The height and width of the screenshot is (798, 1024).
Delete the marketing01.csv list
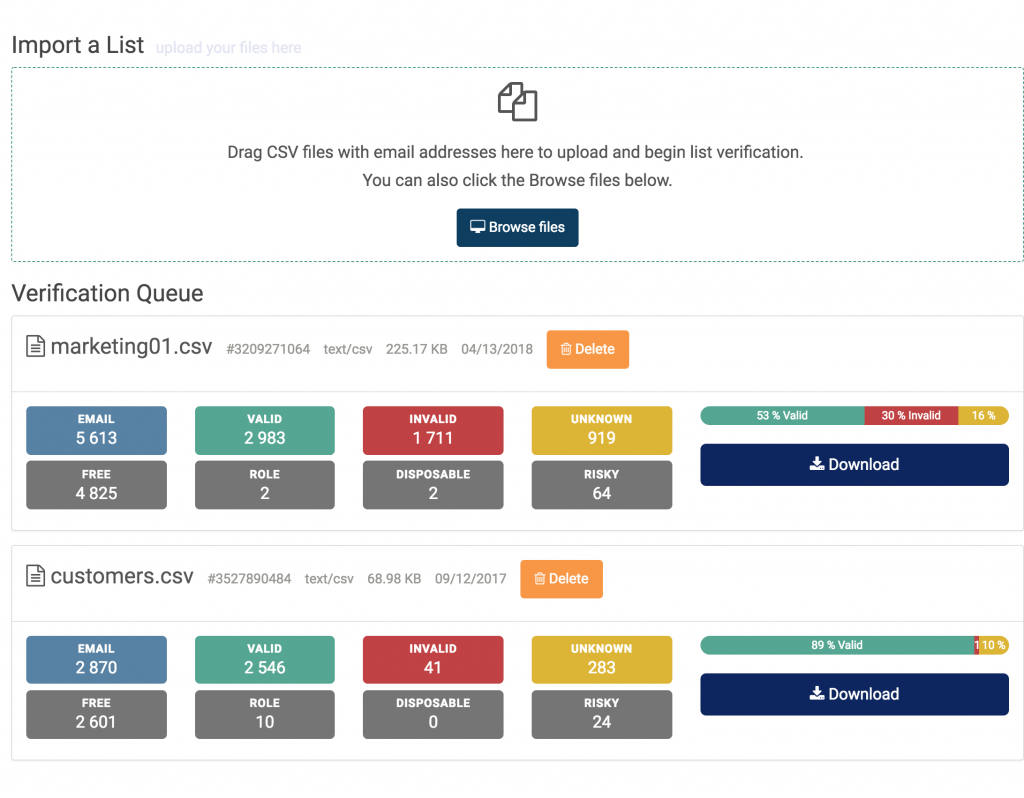pyautogui.click(x=587, y=349)
